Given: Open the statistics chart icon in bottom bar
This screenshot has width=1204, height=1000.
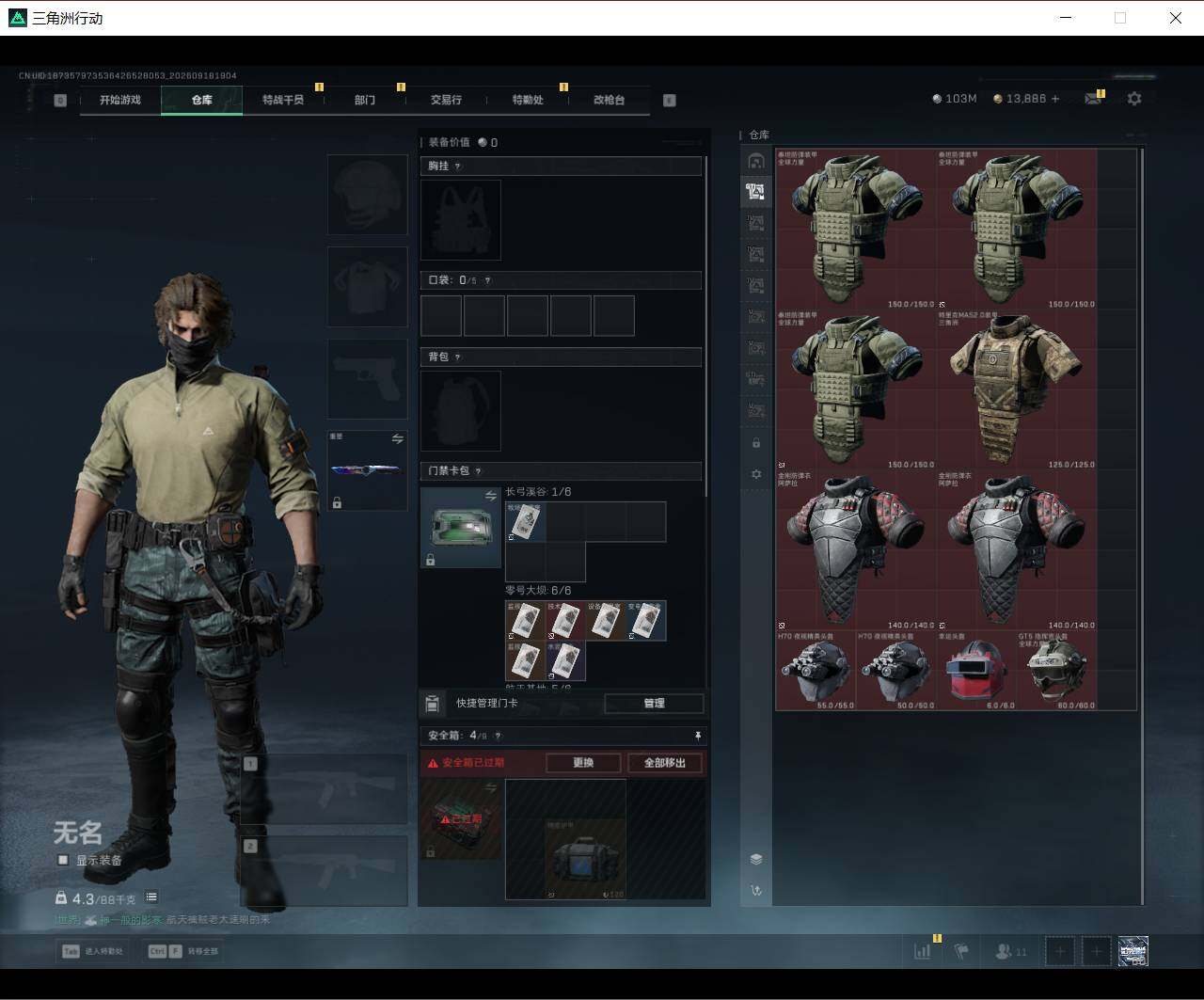Looking at the screenshot, I should click(923, 951).
